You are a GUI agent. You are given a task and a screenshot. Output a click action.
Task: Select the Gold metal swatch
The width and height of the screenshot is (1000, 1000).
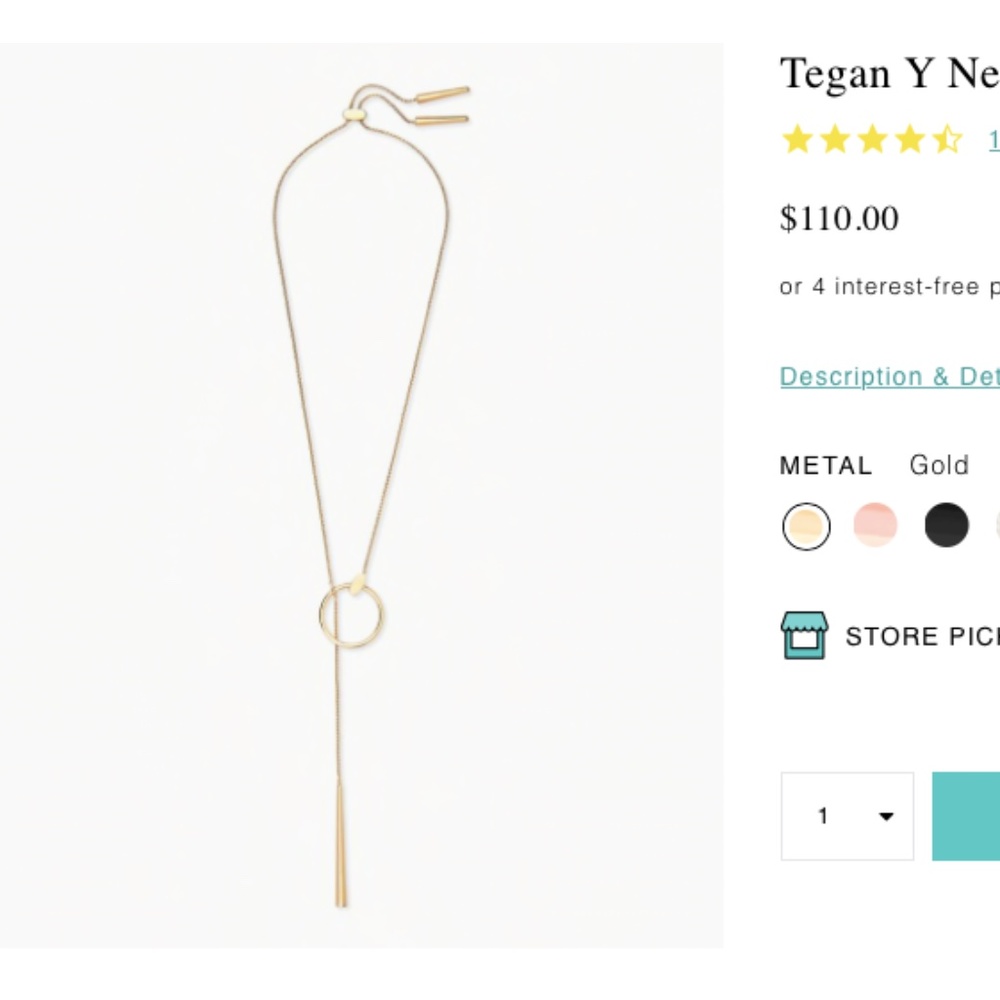[x=806, y=525]
